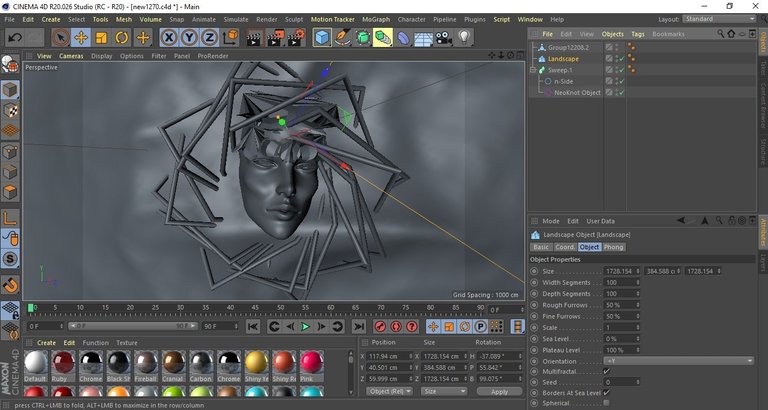The image size is (768, 410).
Task: Add a Light object bulb icon
Action: pos(464,38)
